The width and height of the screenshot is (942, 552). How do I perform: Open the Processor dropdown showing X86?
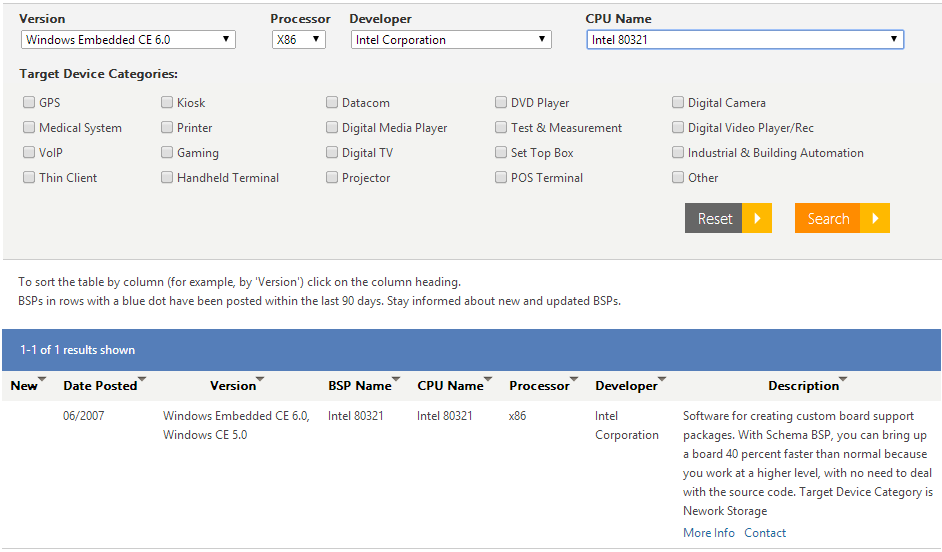coord(299,40)
